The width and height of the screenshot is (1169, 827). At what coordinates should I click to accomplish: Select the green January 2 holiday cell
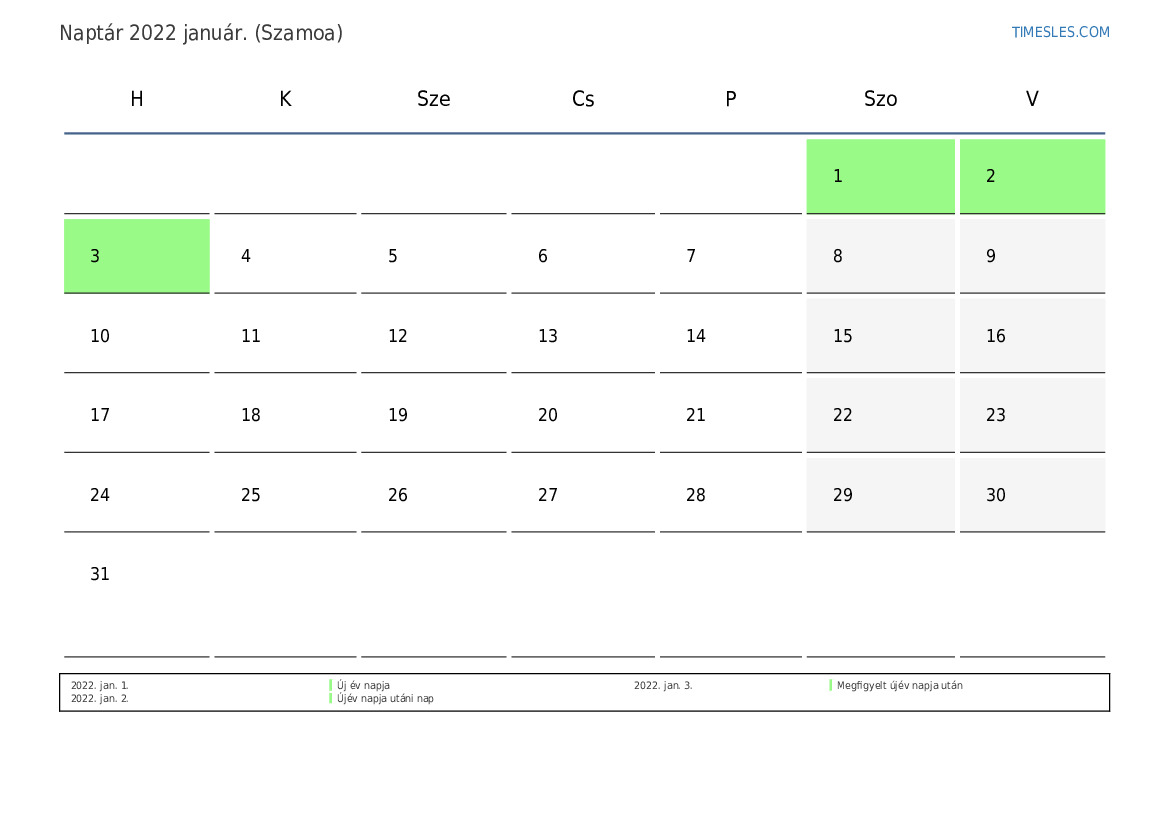pos(1032,176)
